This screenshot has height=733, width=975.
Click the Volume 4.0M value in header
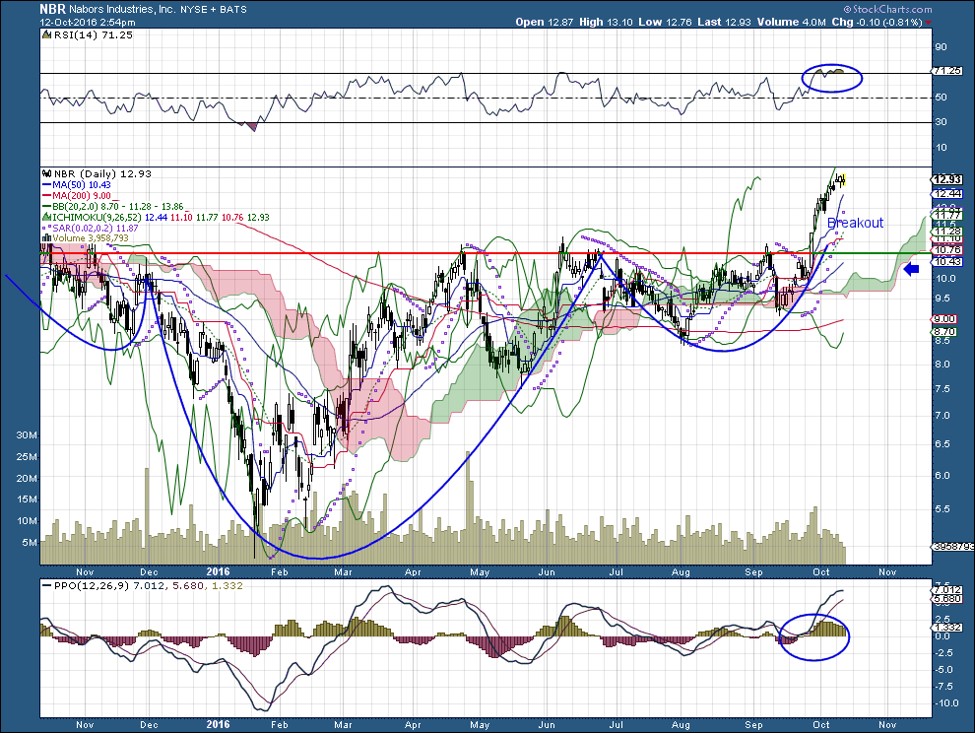[791, 22]
